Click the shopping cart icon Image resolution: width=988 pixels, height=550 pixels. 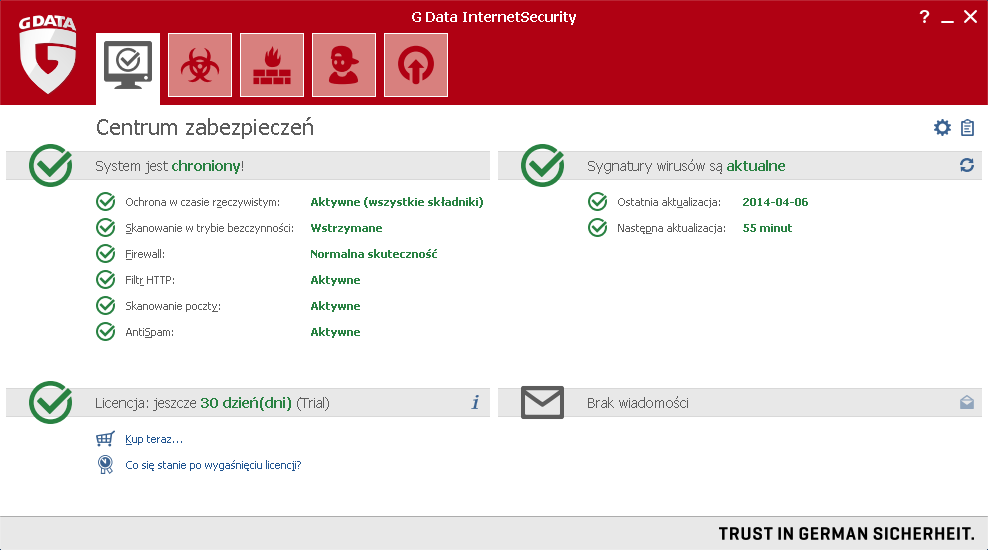tap(105, 438)
